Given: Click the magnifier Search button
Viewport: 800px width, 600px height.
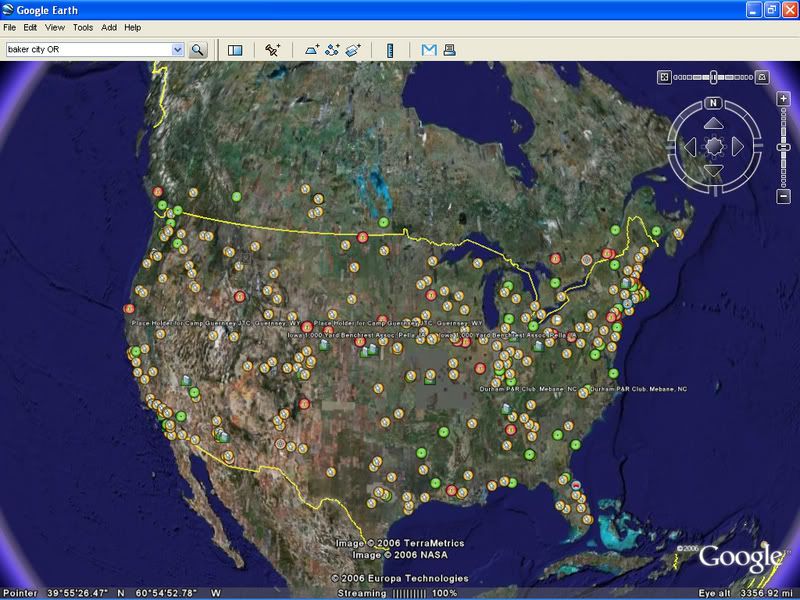Looking at the screenshot, I should pos(197,49).
